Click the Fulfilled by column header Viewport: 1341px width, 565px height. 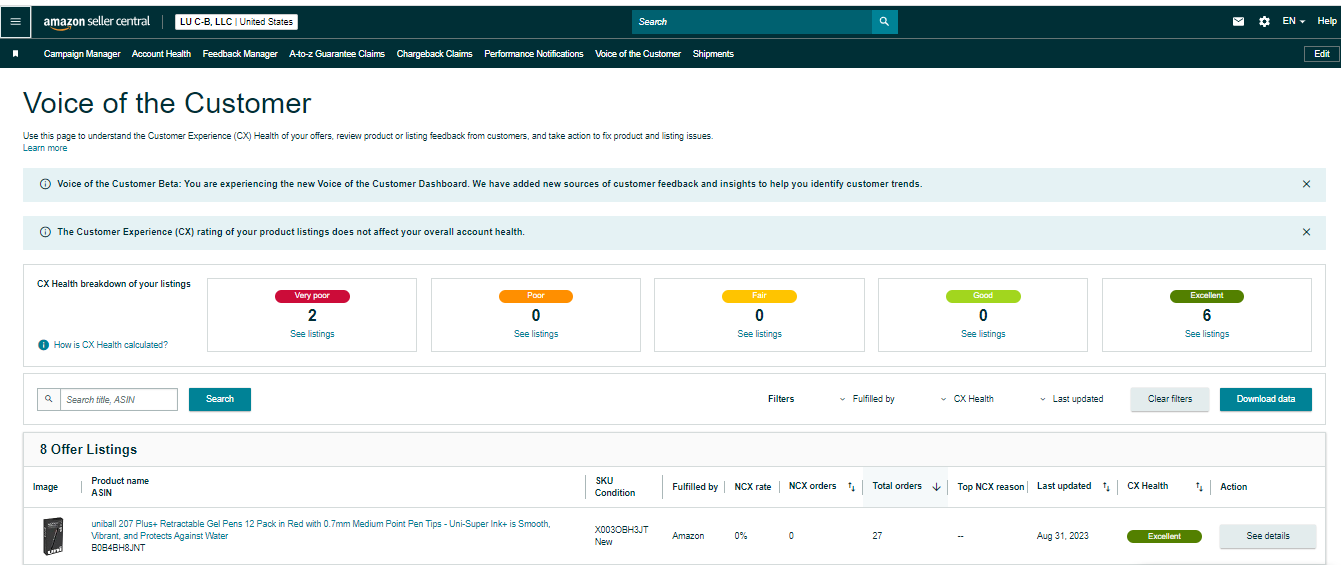[x=695, y=487]
